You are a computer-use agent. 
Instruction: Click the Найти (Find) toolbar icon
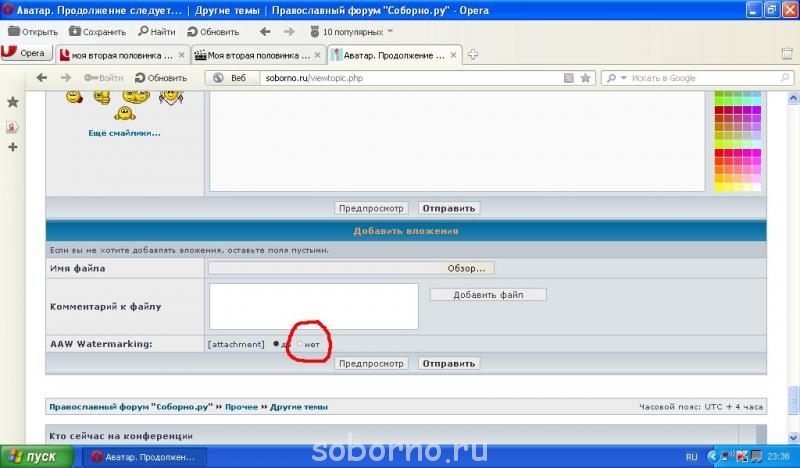coord(142,31)
